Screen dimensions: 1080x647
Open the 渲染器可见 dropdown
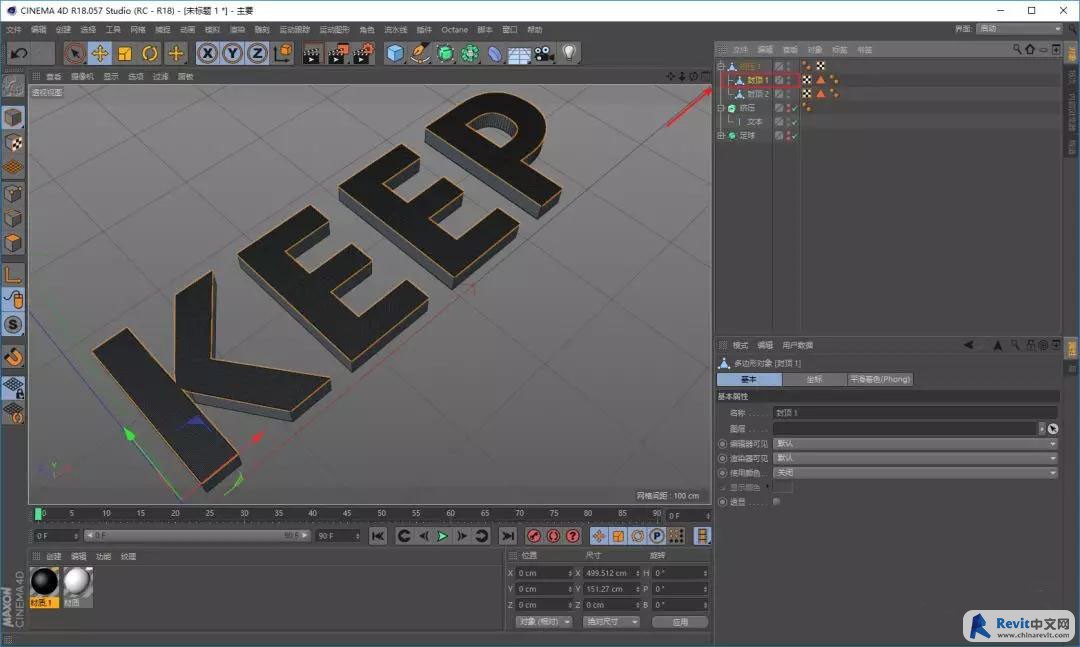tap(915, 458)
